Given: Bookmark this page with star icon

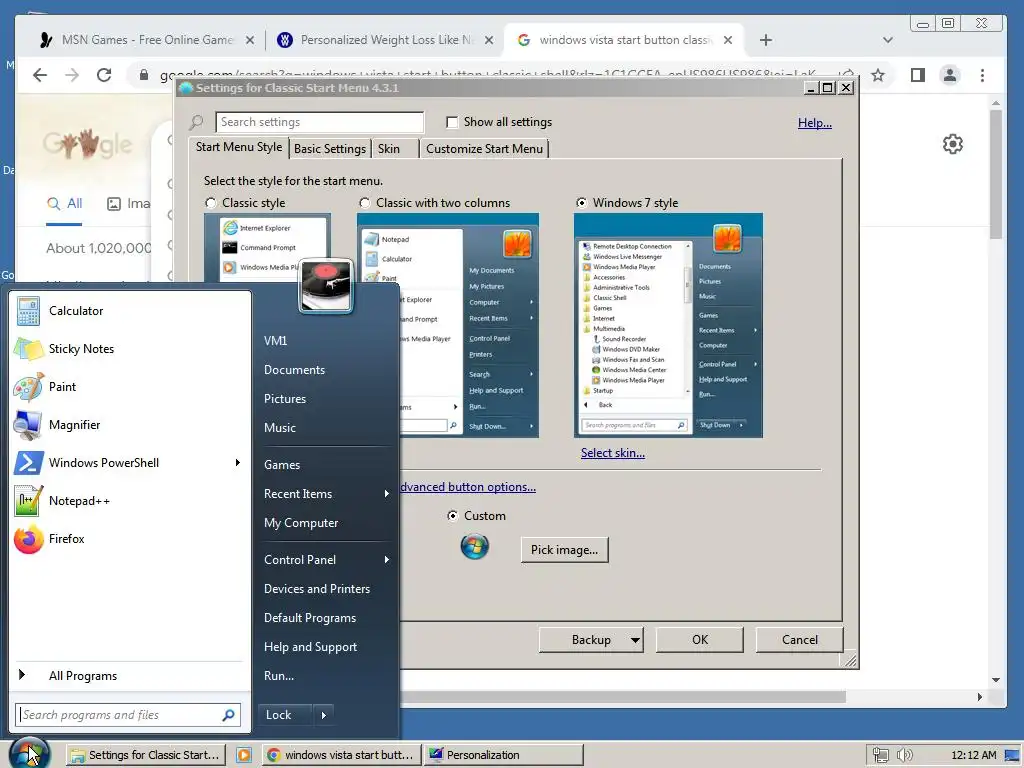Looking at the screenshot, I should click(878, 75).
